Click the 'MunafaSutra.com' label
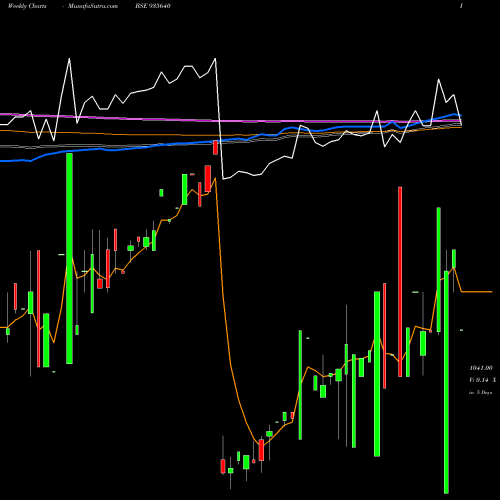This screenshot has width=500, height=500. coord(93,6)
